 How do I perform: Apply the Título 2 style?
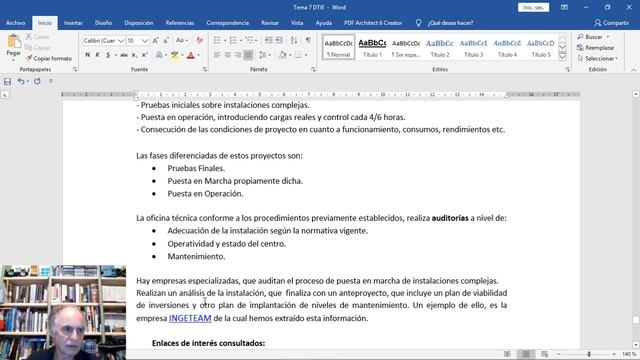point(440,47)
